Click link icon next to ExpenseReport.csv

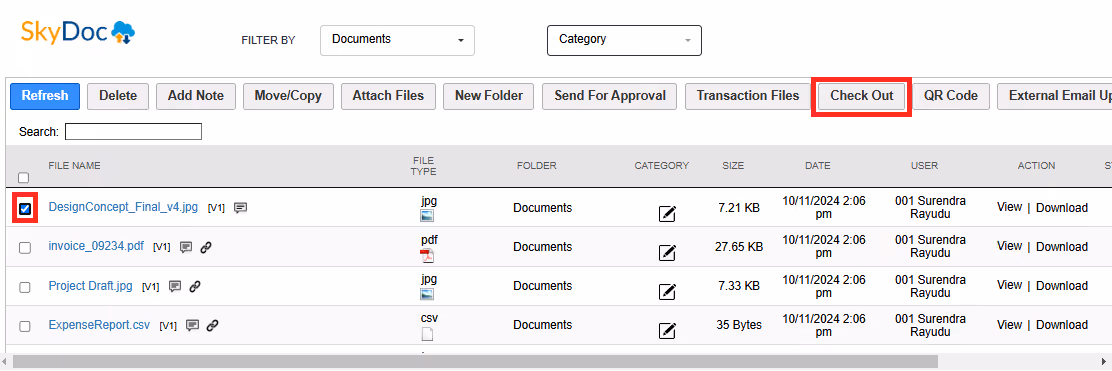[x=212, y=326]
